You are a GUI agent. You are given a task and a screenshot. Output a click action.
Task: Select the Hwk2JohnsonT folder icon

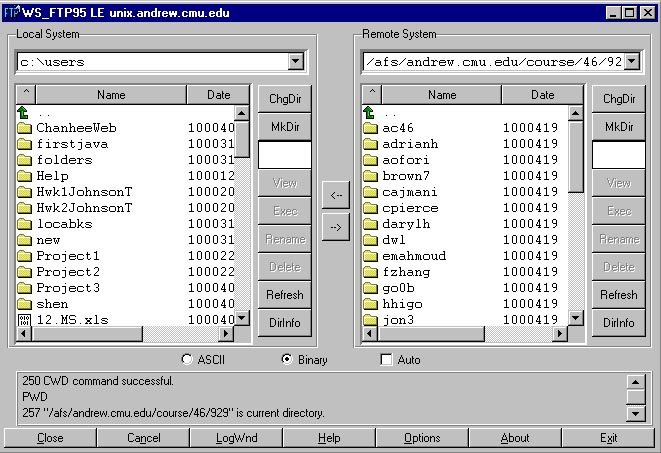pos(24,208)
